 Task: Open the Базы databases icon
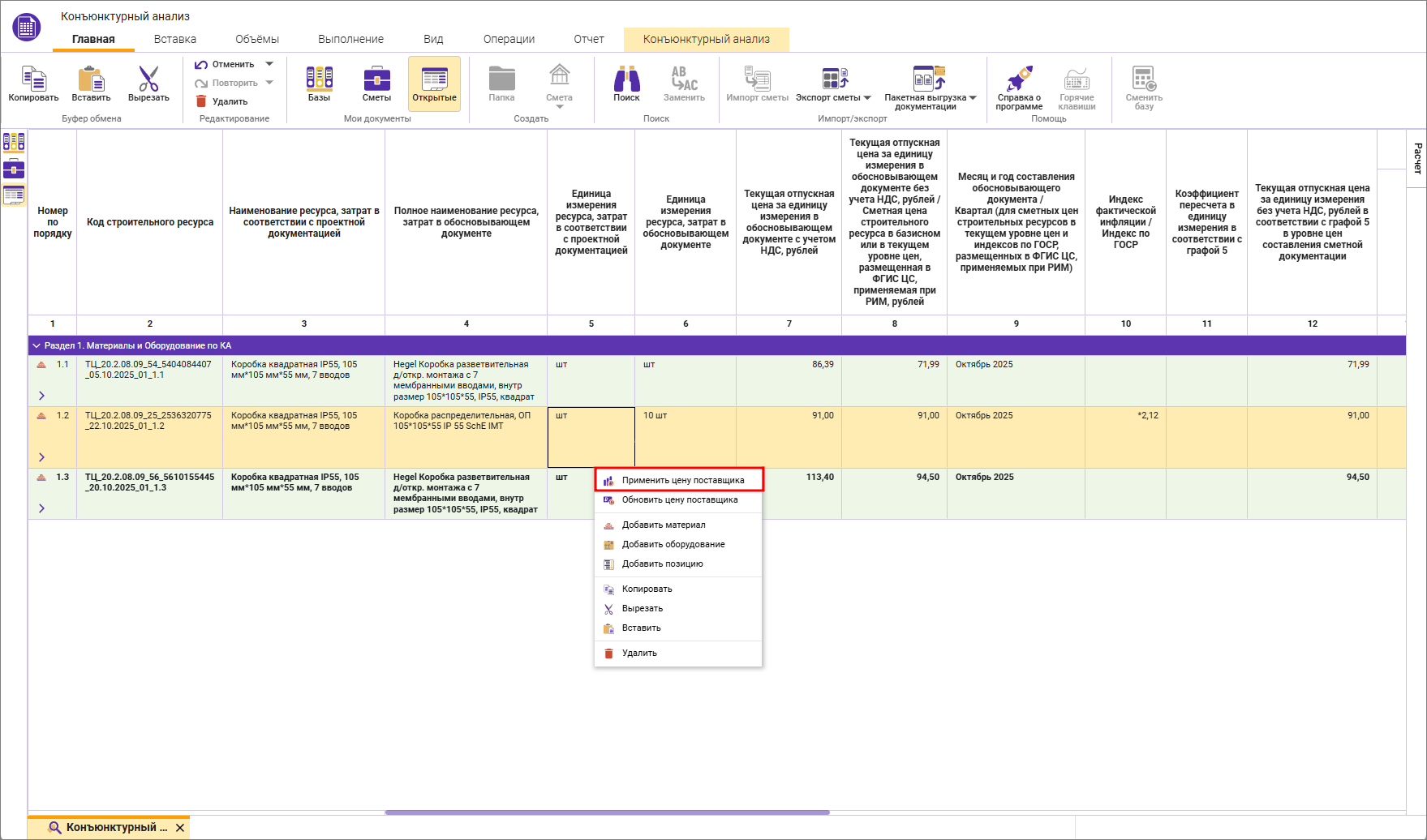pyautogui.click(x=319, y=79)
